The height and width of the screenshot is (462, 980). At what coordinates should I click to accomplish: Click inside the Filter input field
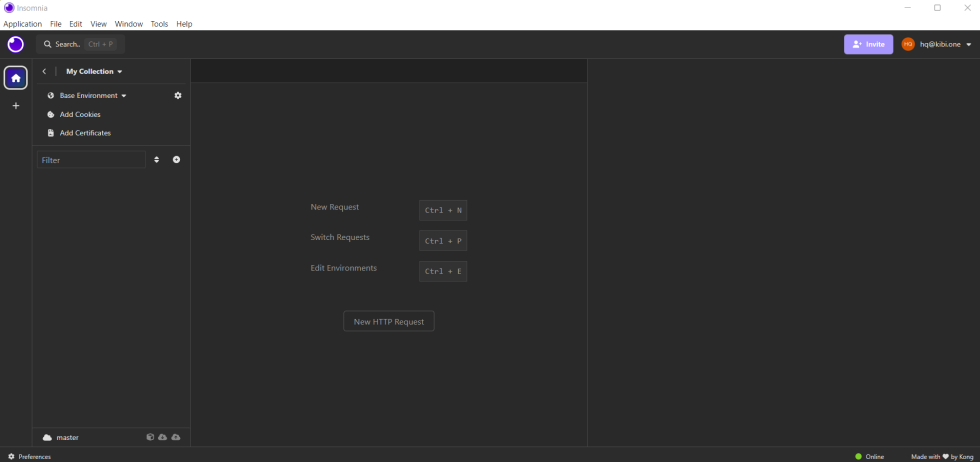coord(91,160)
